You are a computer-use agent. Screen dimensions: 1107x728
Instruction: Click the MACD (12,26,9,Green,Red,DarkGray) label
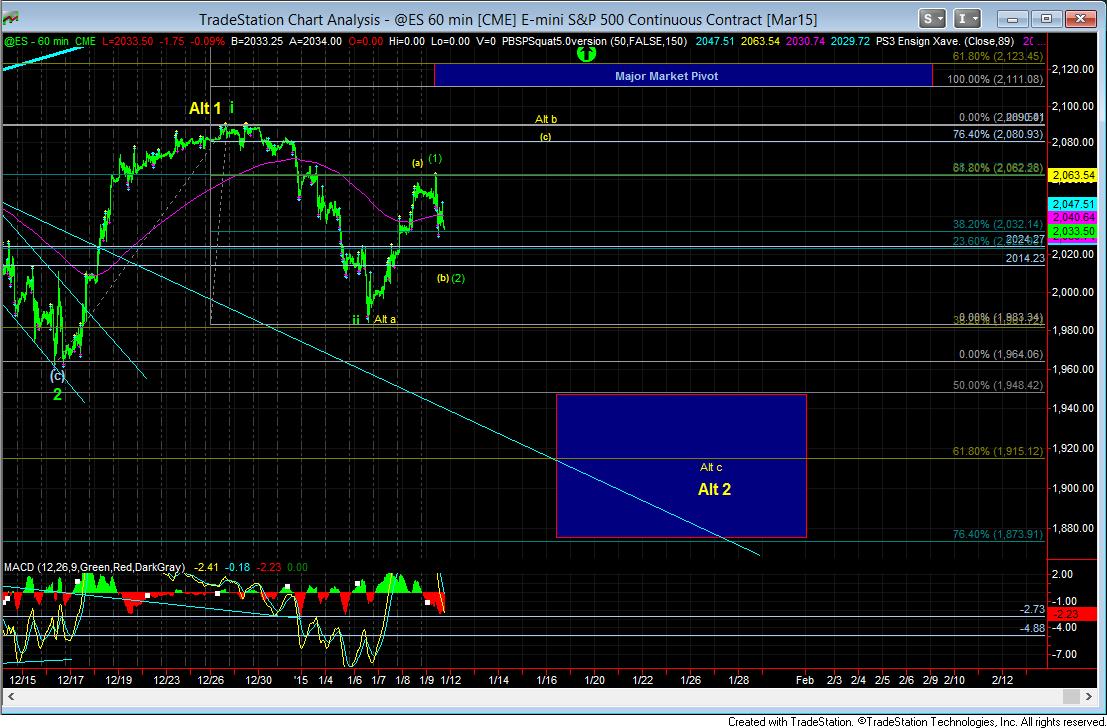[95, 567]
